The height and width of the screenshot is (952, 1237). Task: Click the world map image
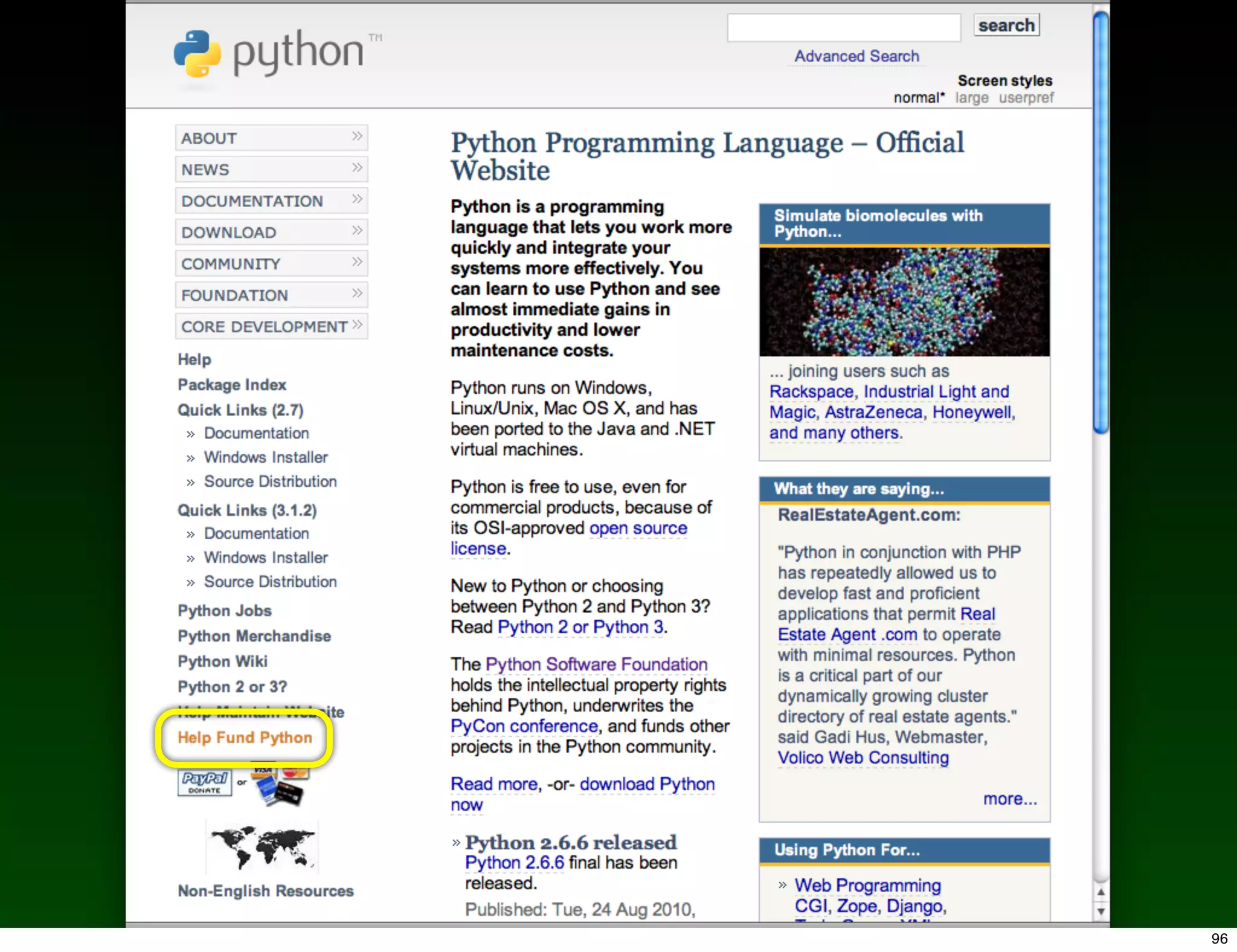pyautogui.click(x=262, y=847)
